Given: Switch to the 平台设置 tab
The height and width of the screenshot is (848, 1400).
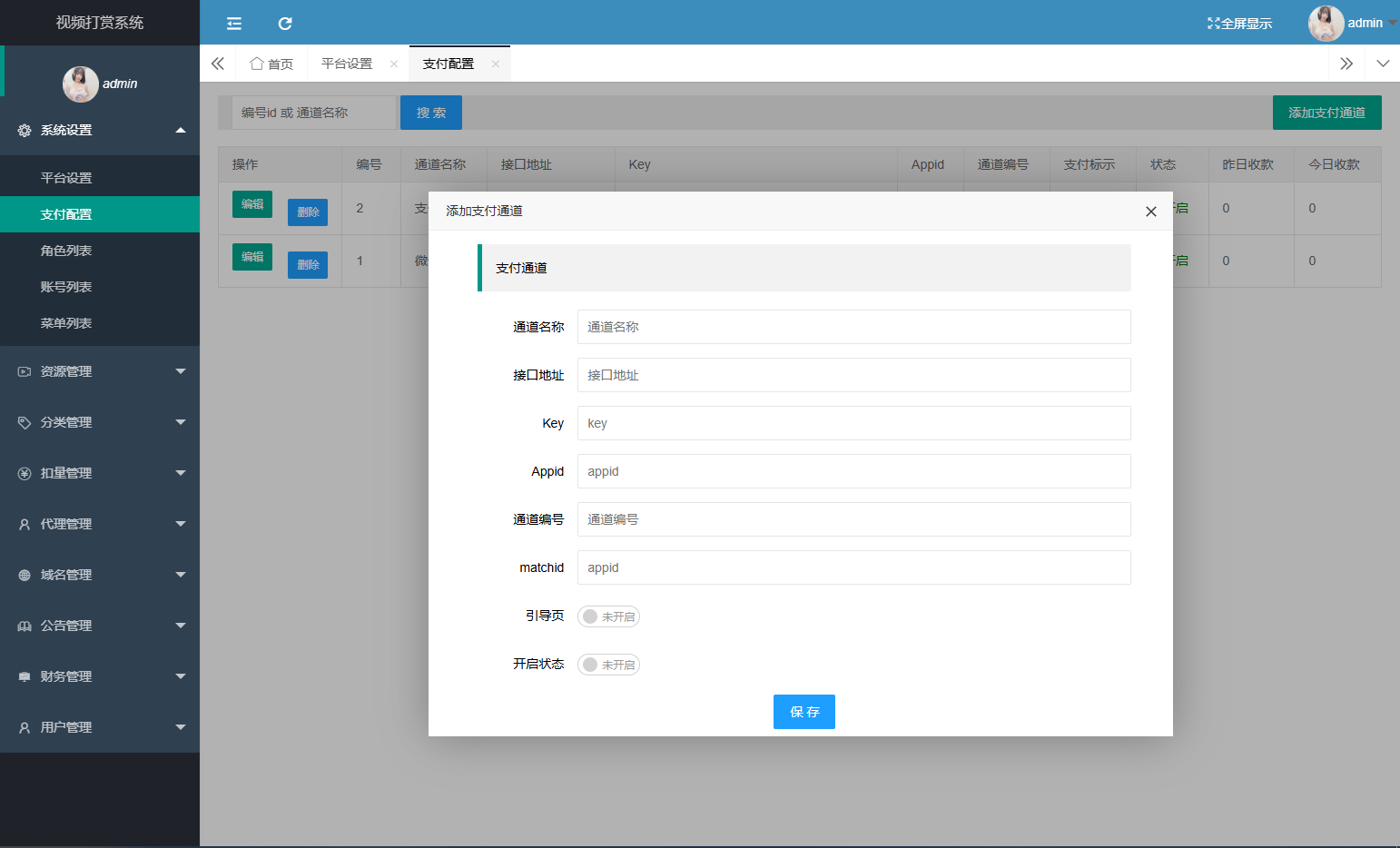Looking at the screenshot, I should pyautogui.click(x=347, y=64).
